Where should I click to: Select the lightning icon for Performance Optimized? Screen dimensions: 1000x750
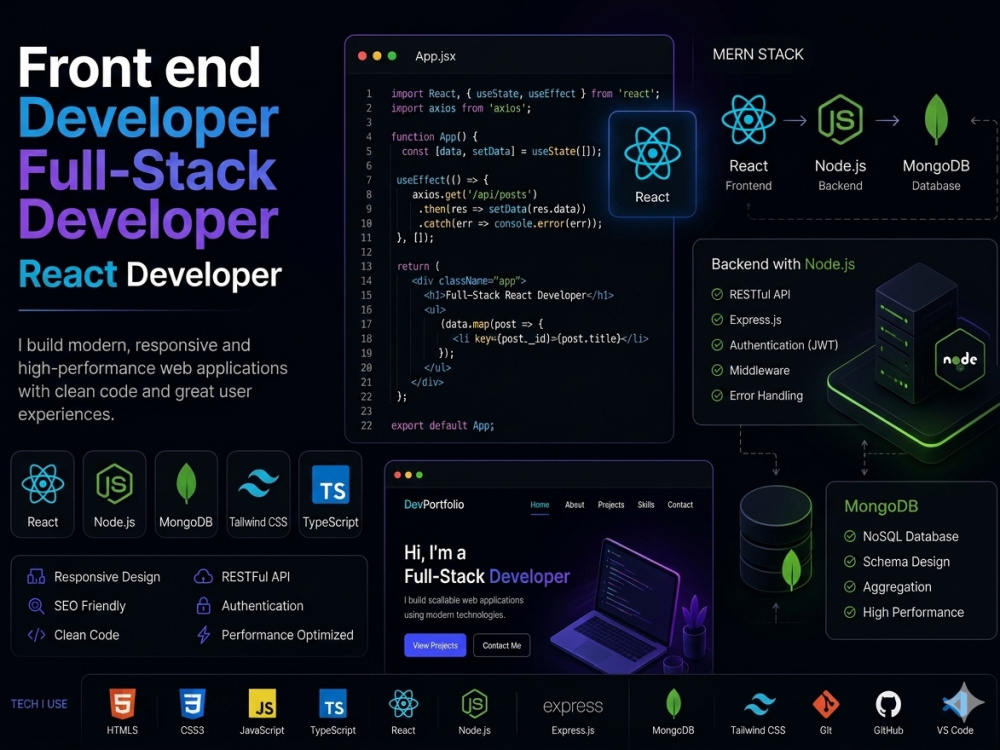(x=203, y=635)
